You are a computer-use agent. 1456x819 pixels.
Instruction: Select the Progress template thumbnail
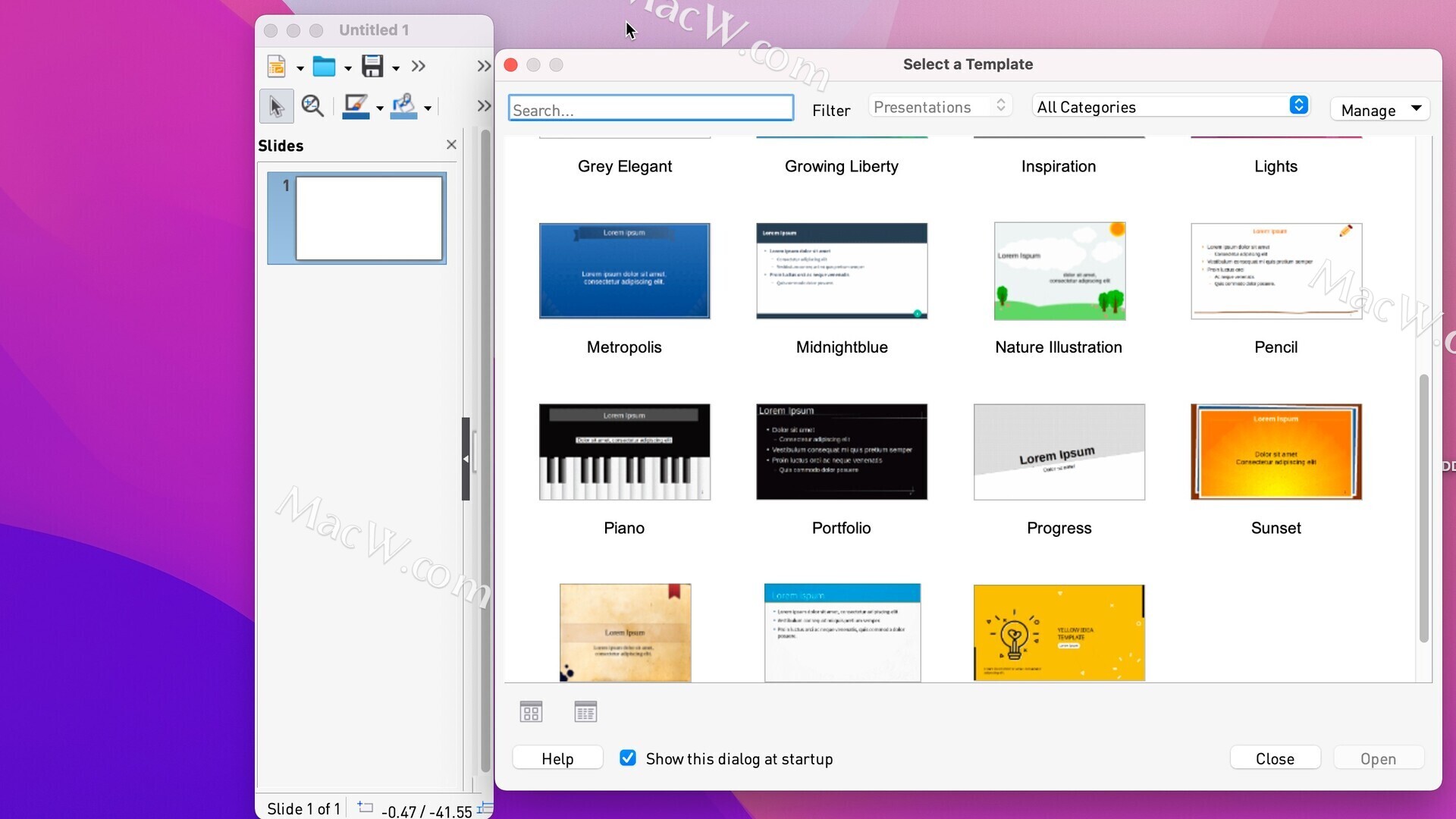[x=1059, y=452]
